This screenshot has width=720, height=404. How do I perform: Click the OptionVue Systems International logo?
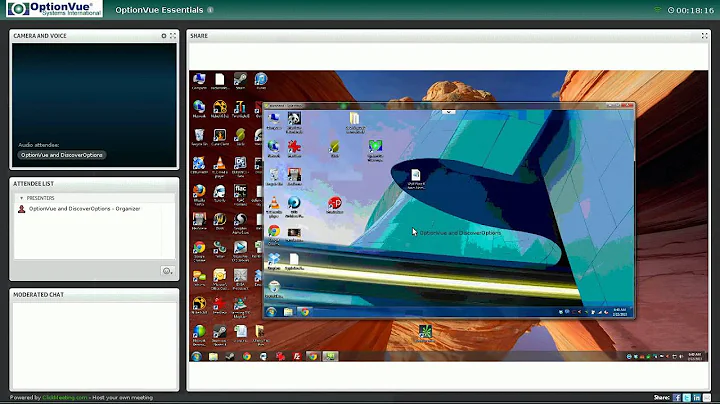(55, 9)
